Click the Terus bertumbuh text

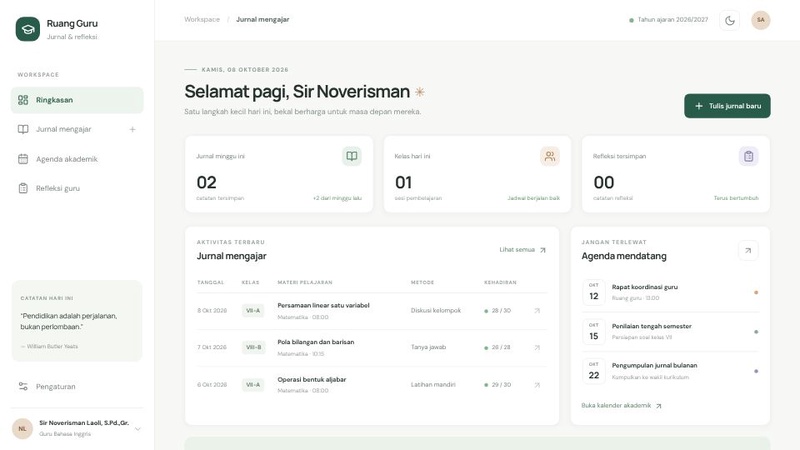pos(736,198)
